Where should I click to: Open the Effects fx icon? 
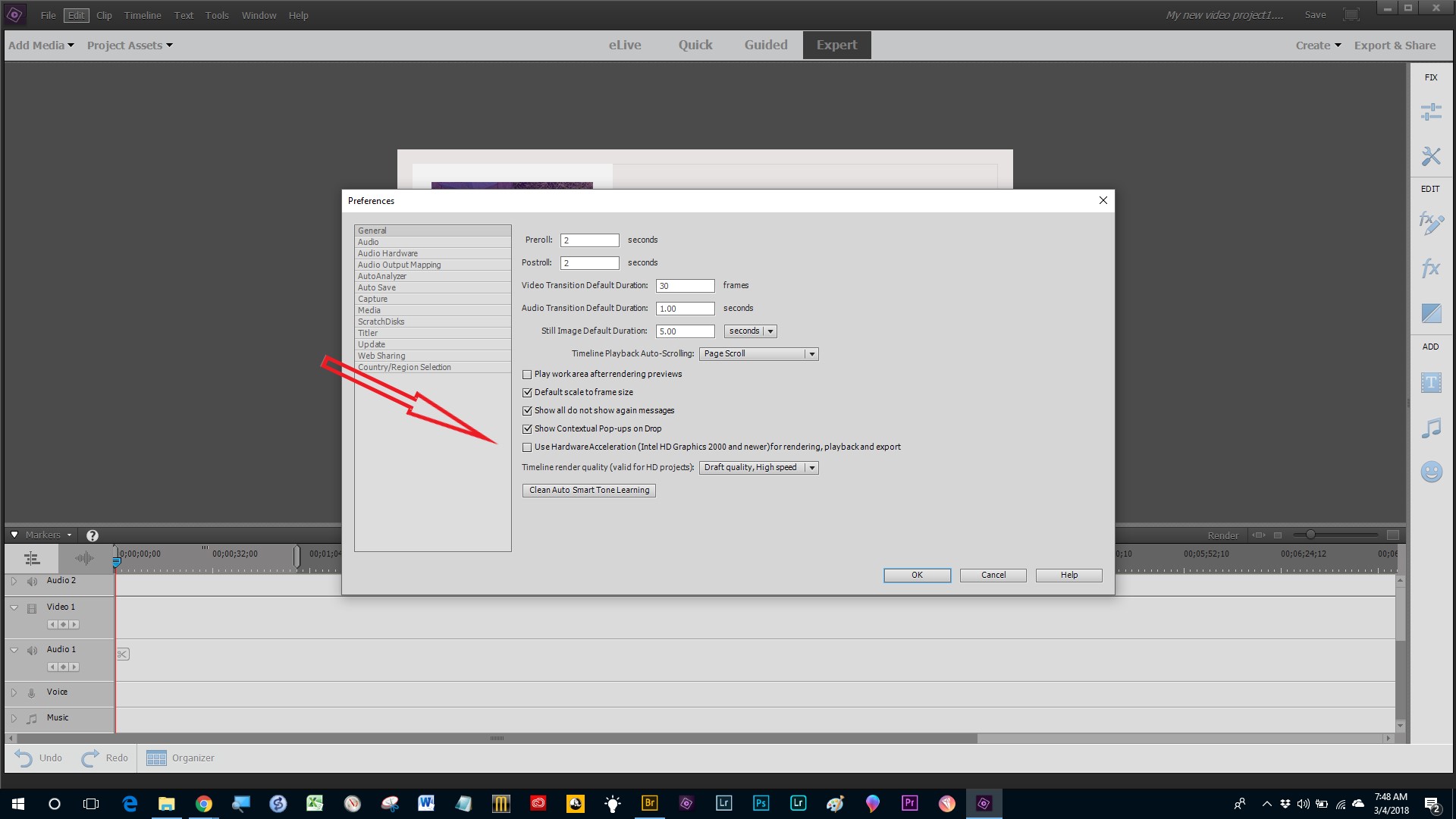tap(1431, 268)
